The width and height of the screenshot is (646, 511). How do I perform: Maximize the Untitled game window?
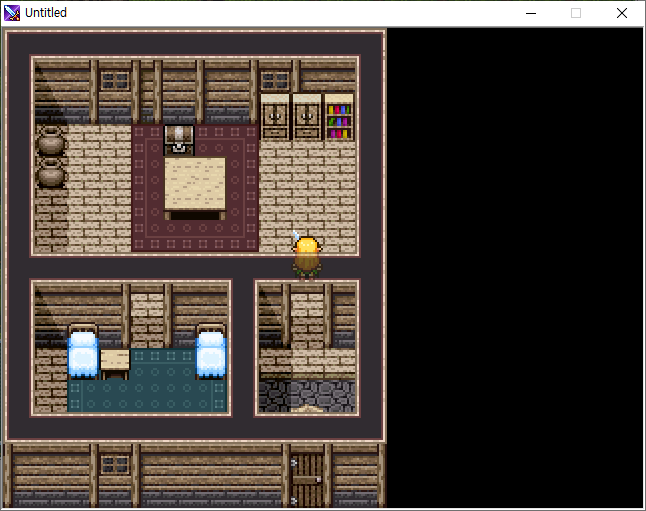[x=576, y=13]
